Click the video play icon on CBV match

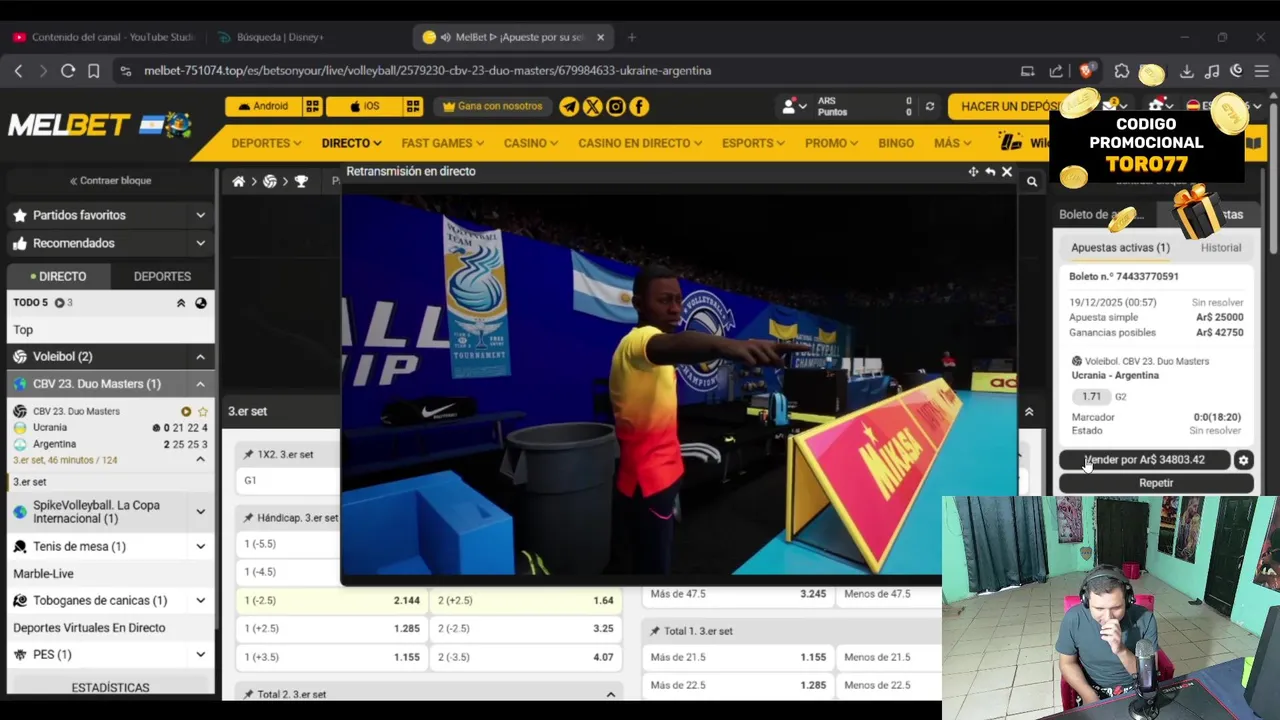186,411
